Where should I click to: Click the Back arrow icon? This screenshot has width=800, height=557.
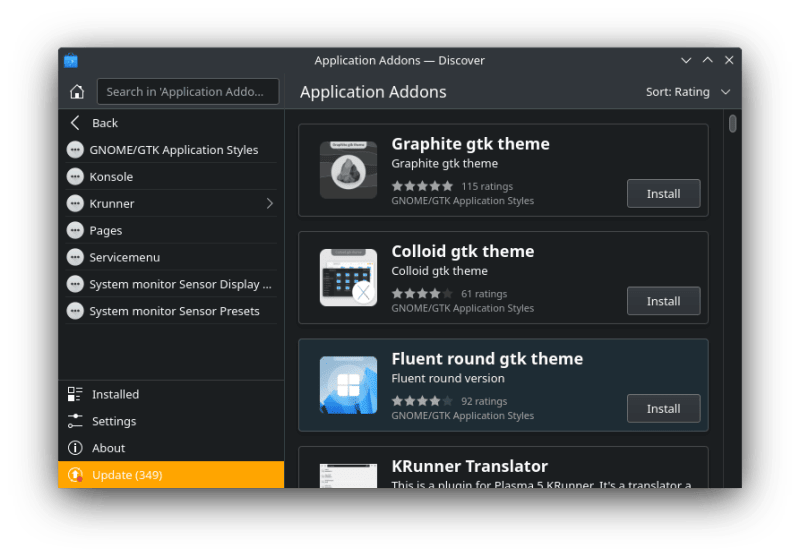click(x=75, y=123)
